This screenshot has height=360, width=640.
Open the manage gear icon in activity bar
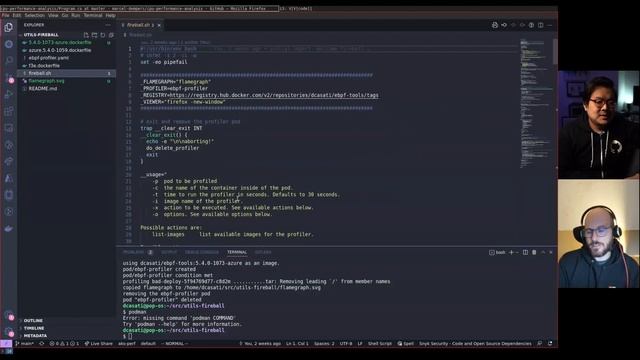tap(9, 332)
